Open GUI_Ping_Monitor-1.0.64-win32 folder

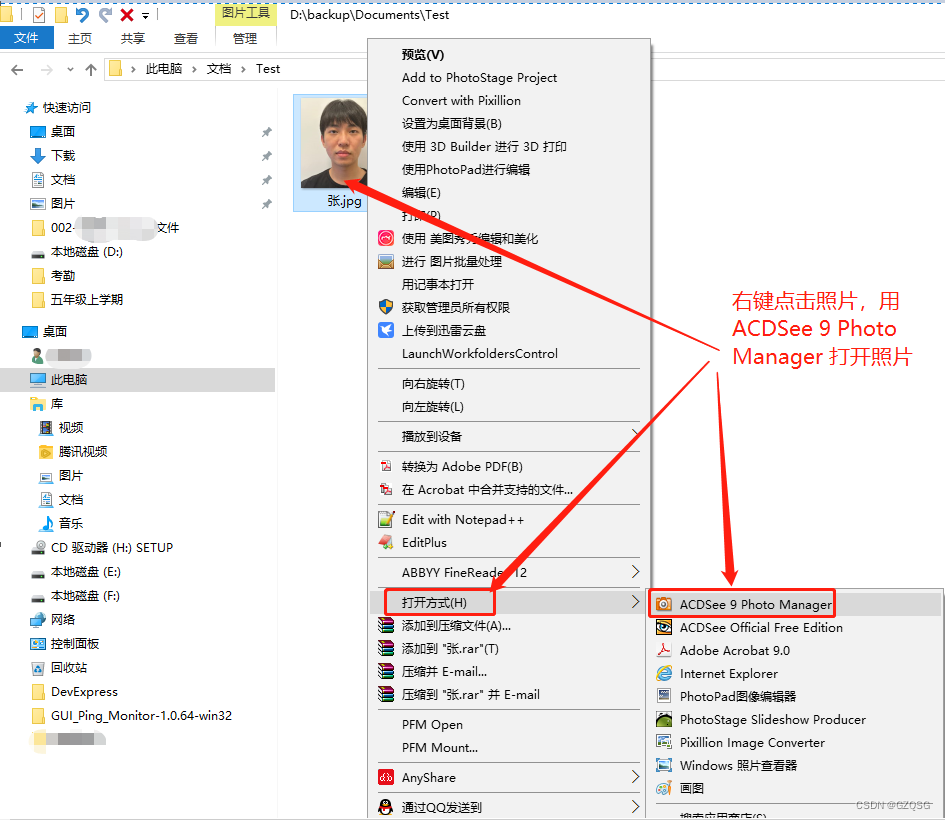141,716
